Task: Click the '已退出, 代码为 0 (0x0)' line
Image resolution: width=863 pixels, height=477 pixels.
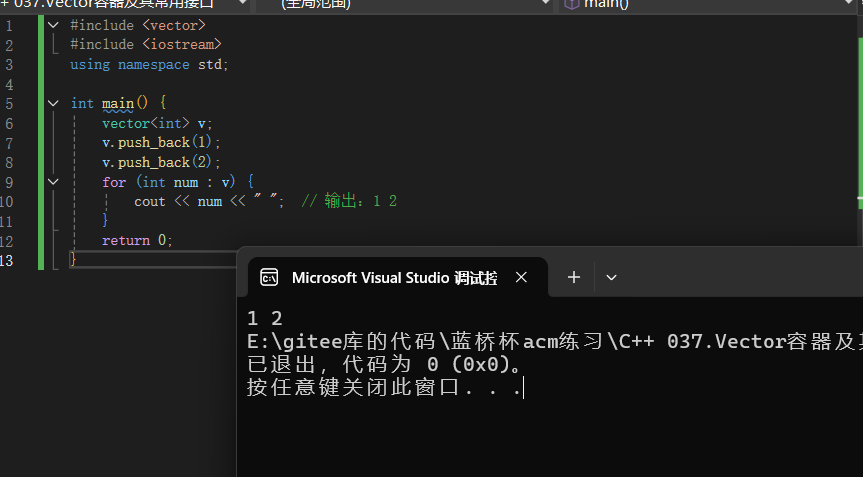Action: pyautogui.click(x=383, y=364)
